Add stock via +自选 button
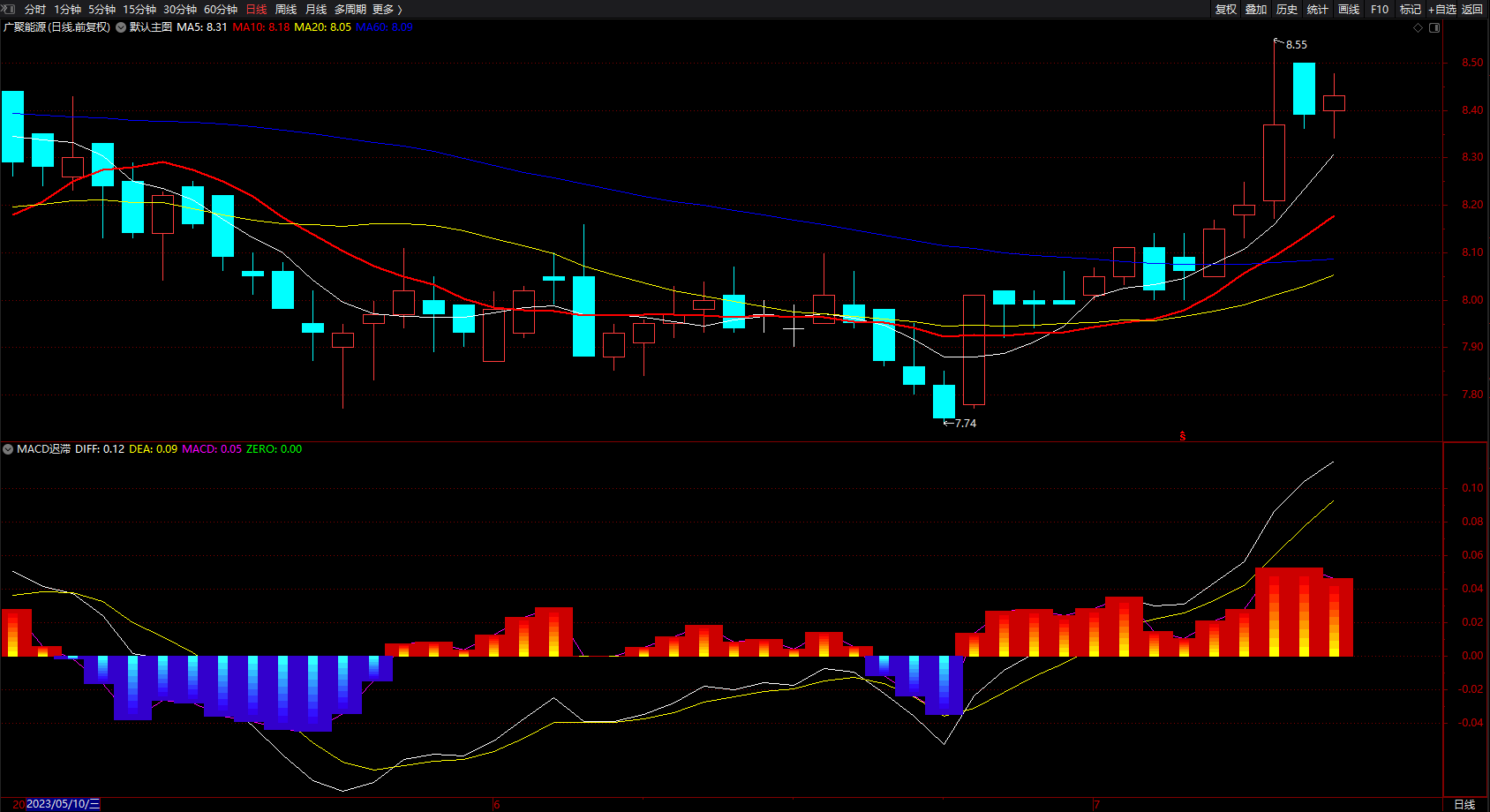The image size is (1490, 812). pyautogui.click(x=1442, y=9)
